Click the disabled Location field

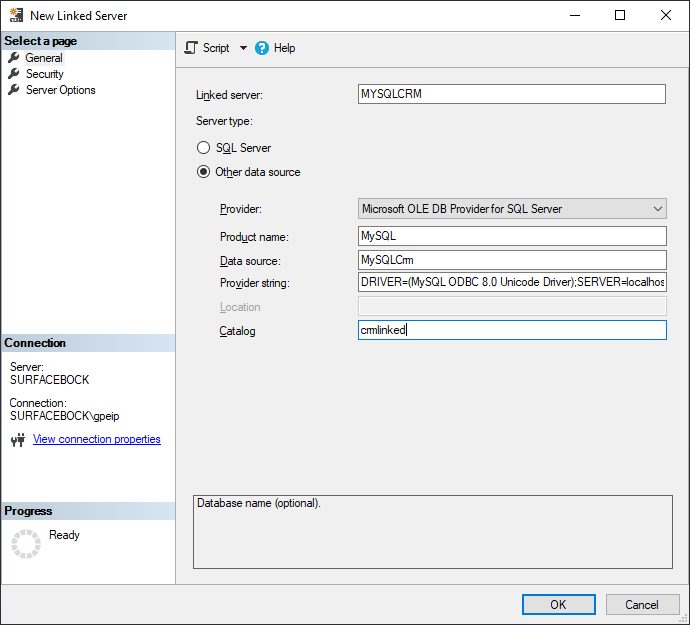[512, 306]
